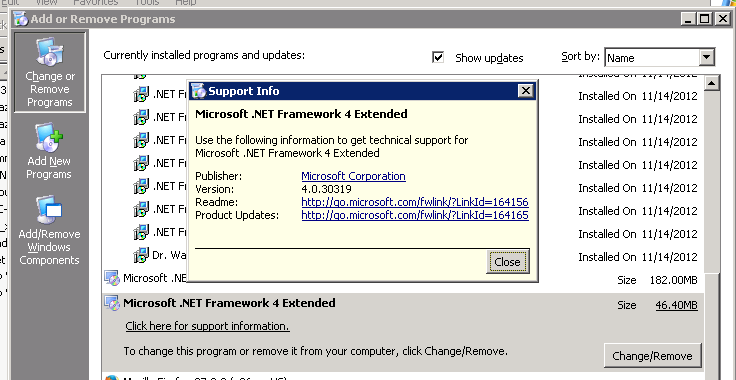Click the Change/Remove button
Viewport: 736px width, 380px height.
tap(652, 356)
